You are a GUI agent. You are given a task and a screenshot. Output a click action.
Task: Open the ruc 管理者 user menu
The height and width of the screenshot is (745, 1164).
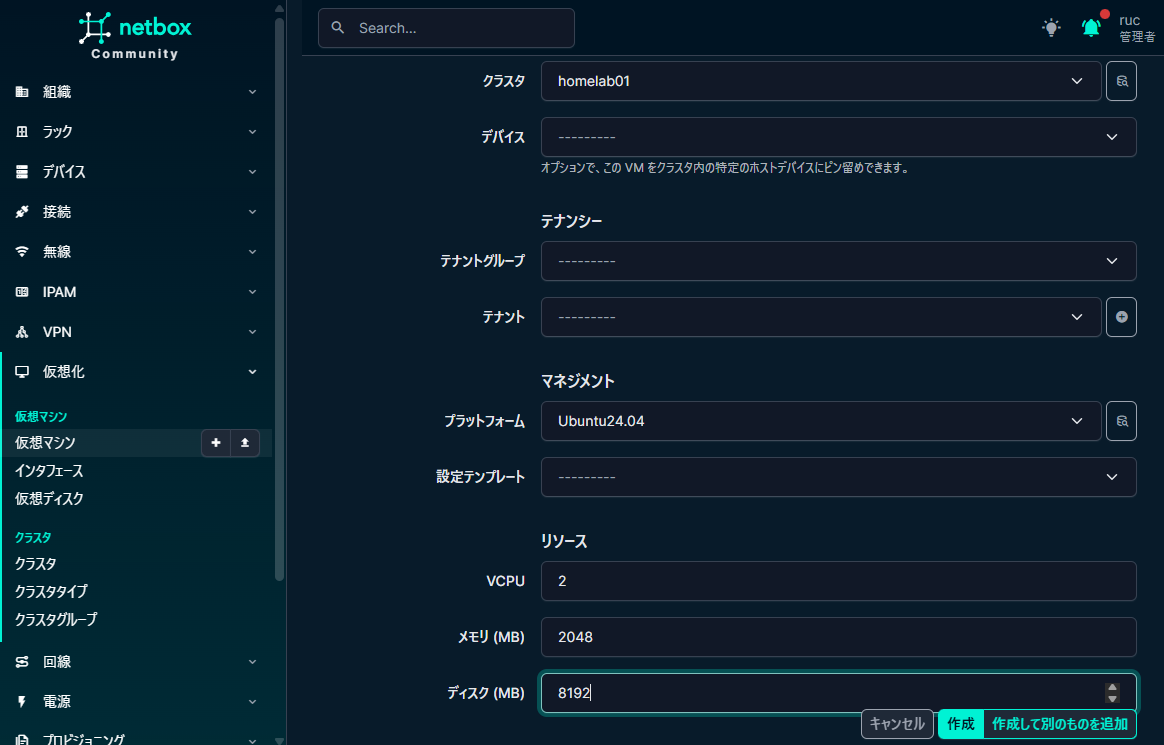click(1137, 28)
